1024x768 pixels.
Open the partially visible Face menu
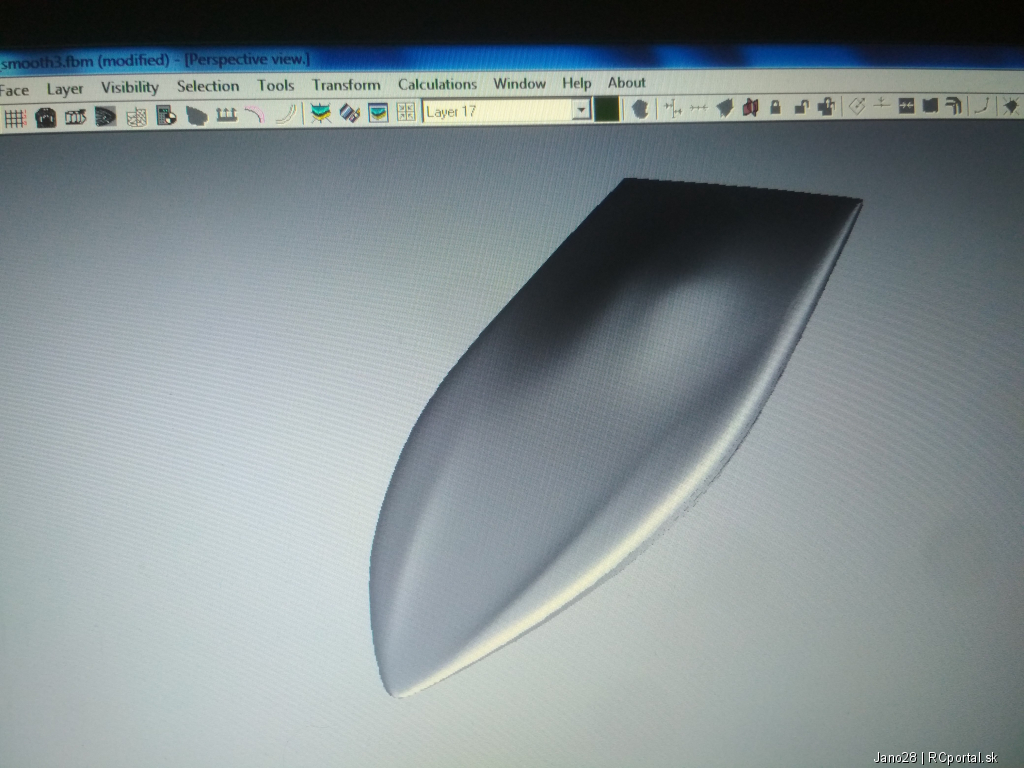14,89
